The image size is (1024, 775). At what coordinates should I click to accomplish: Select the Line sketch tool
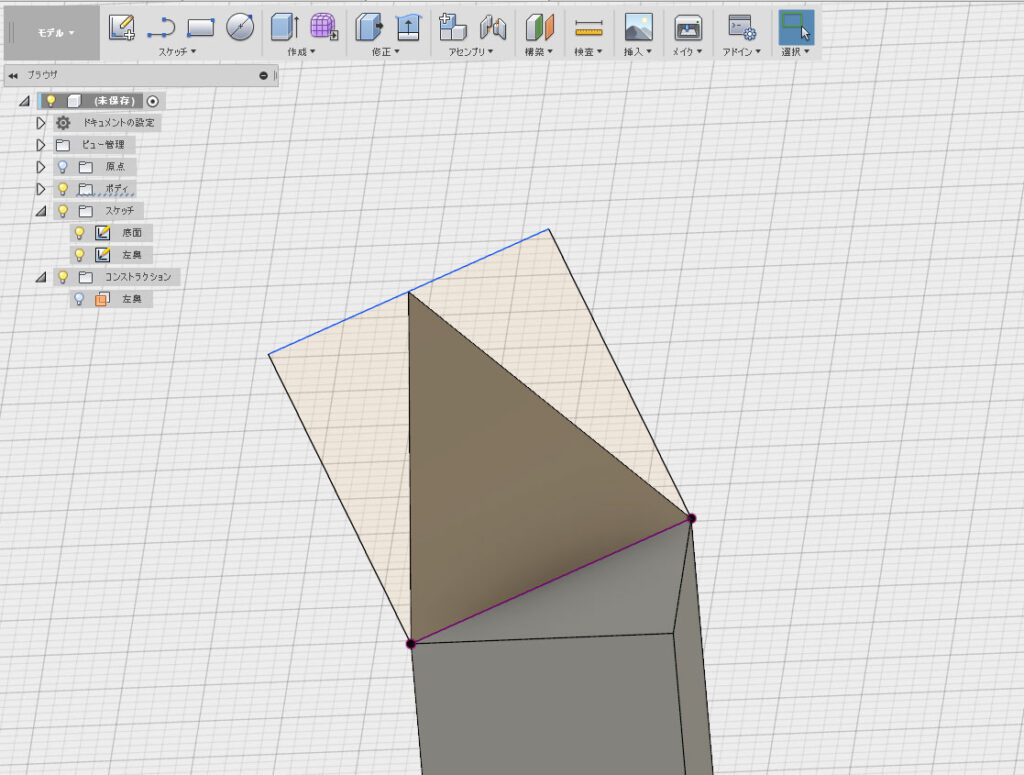(x=161, y=27)
